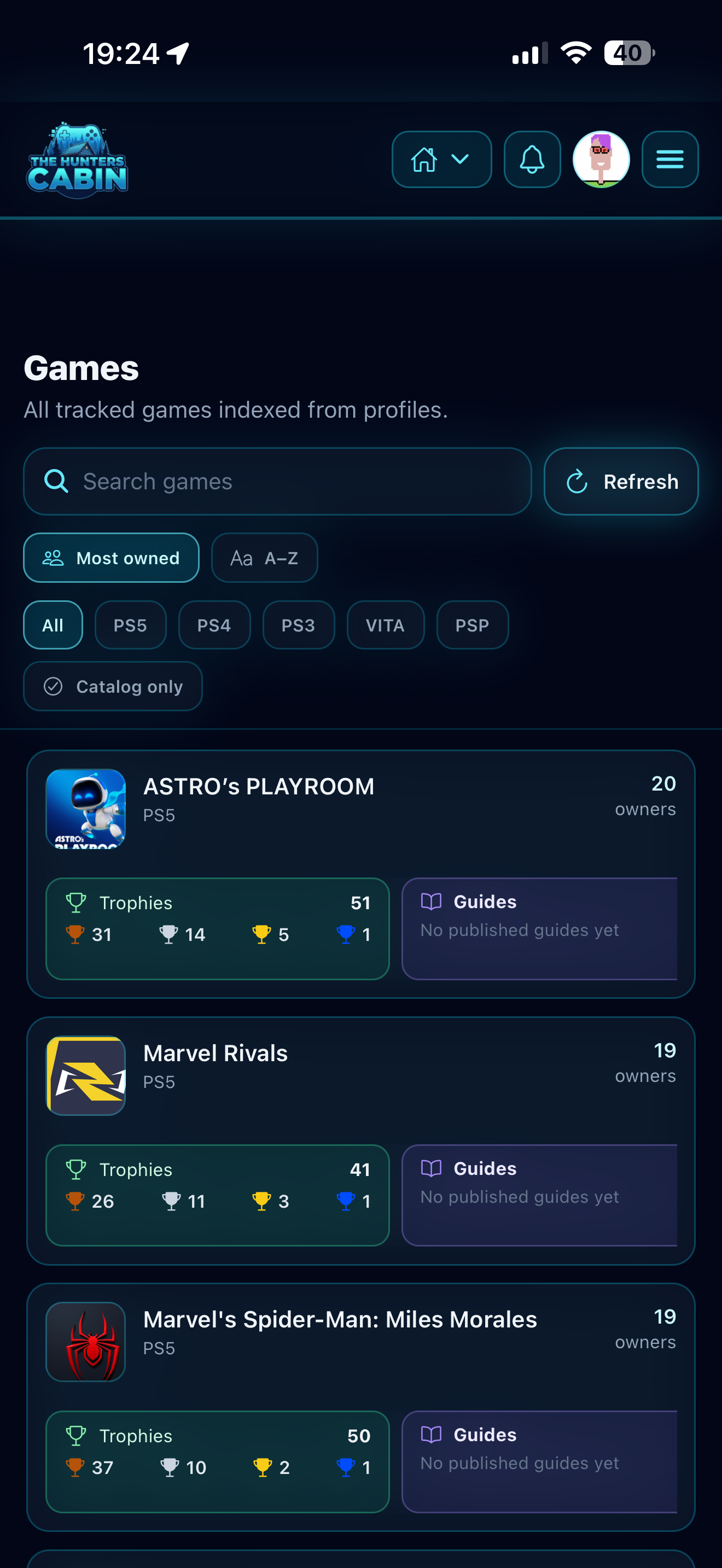Filter games by VITA platform

[x=386, y=625]
